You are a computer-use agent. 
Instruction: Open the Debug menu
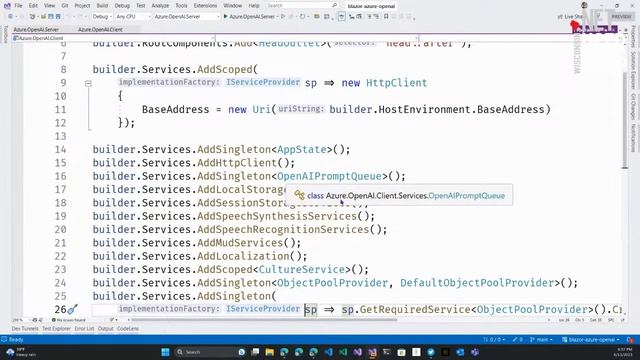(x=122, y=6)
